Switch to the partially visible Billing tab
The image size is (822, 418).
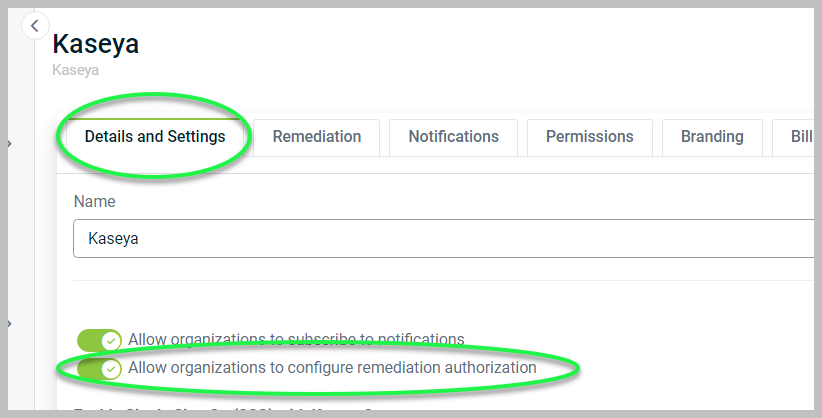[x=798, y=137]
